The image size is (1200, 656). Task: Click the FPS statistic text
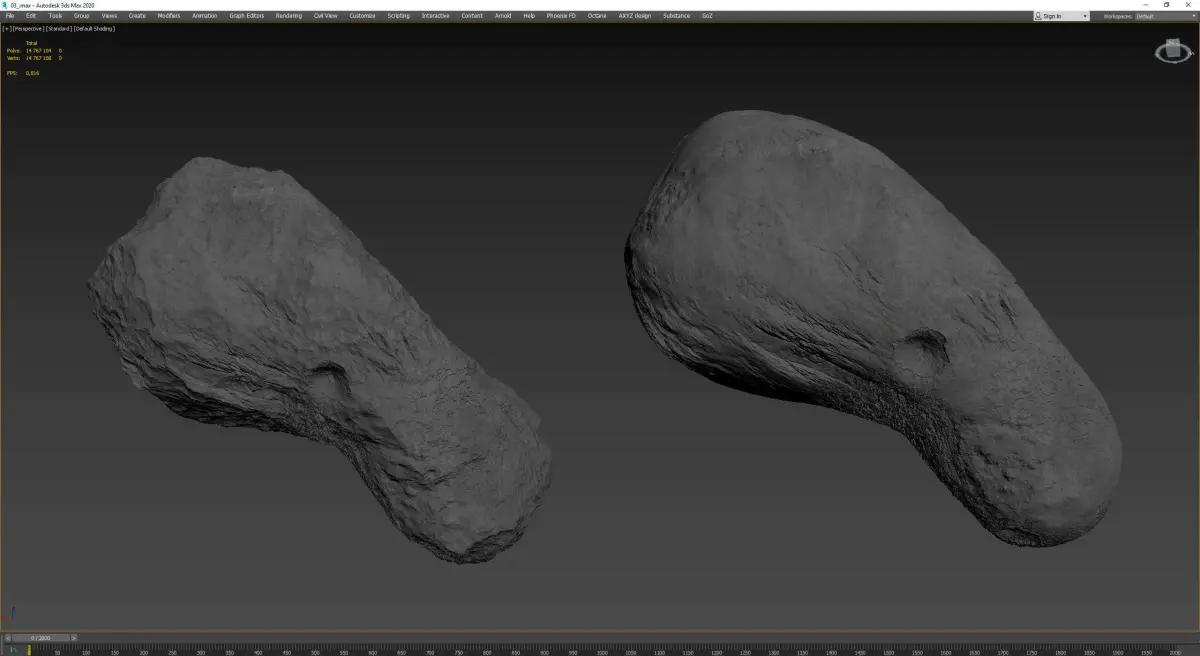(x=23, y=73)
